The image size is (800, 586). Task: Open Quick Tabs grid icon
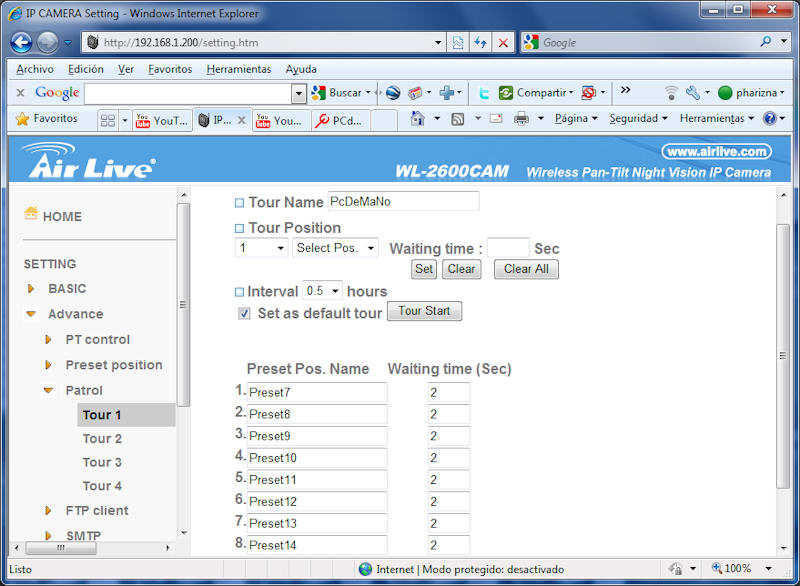tap(108, 120)
